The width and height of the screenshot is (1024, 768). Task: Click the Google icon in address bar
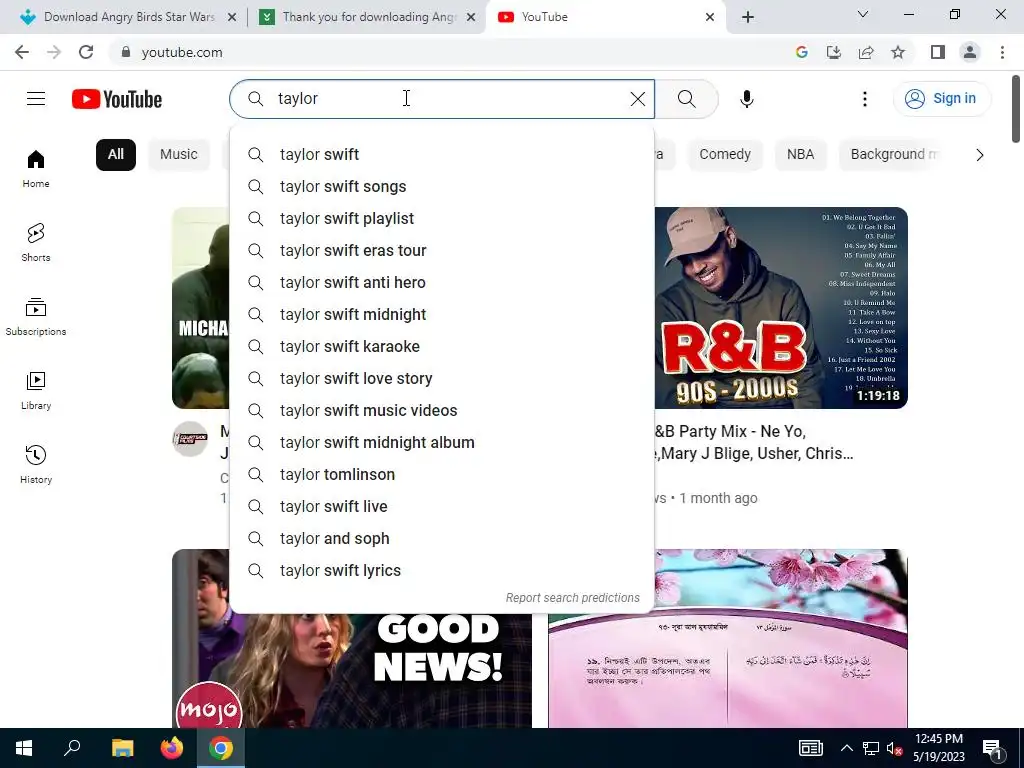(x=801, y=52)
